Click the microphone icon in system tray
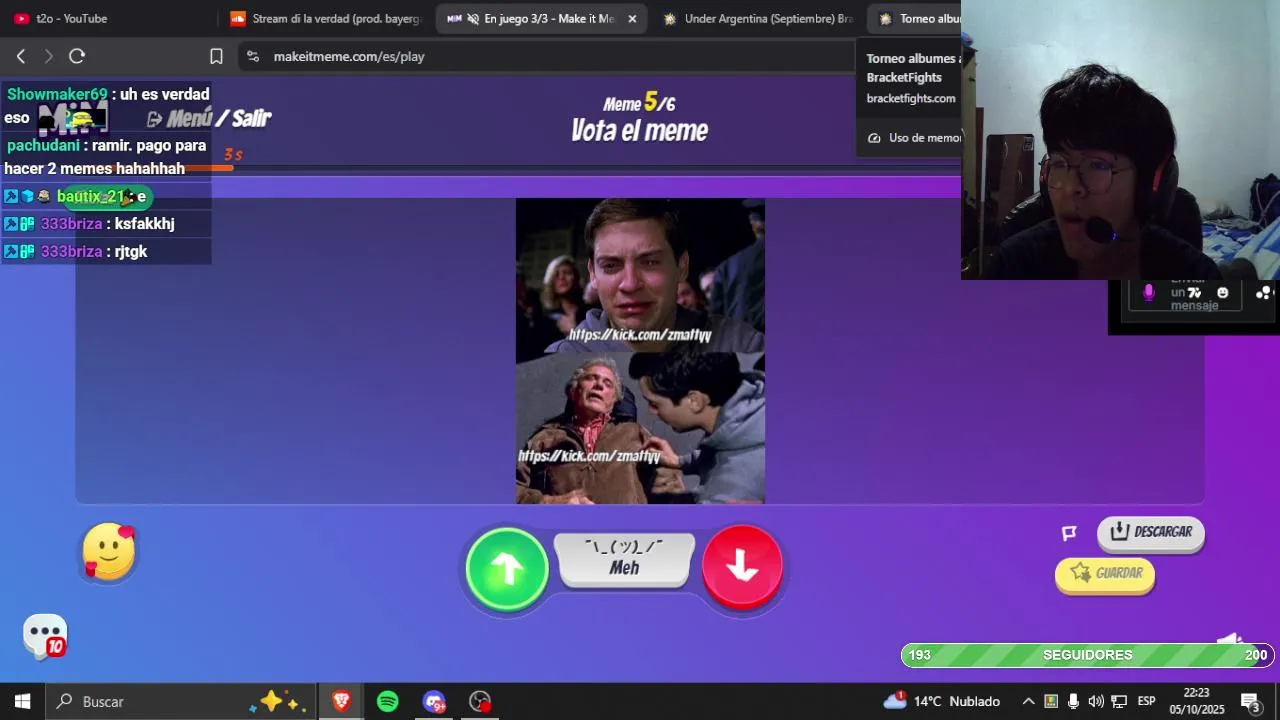The height and width of the screenshot is (720, 1280). pyautogui.click(x=1073, y=701)
